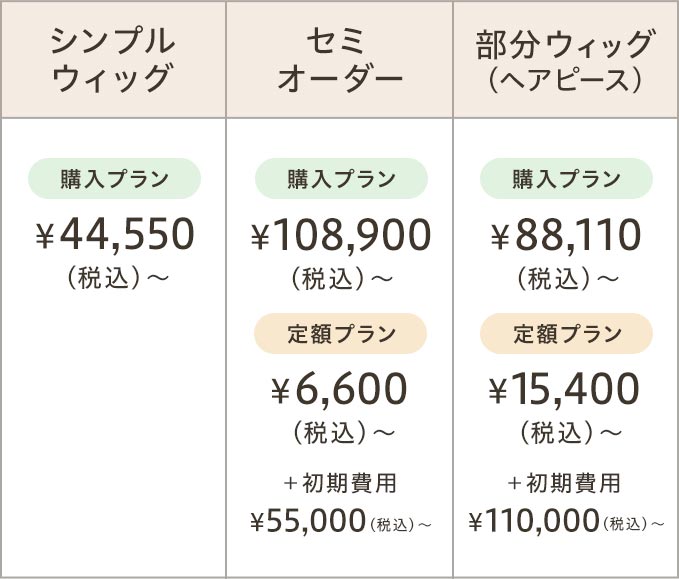Screen dimensions: 679x579
Task: Select the シンプルウィッグ column header
Action: [x=113, y=60]
